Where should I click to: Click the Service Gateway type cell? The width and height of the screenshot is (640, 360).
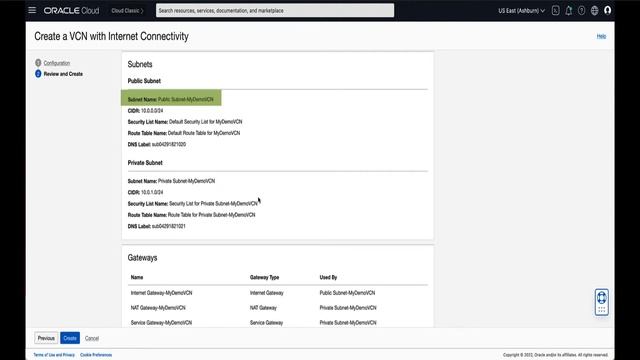tap(267, 322)
